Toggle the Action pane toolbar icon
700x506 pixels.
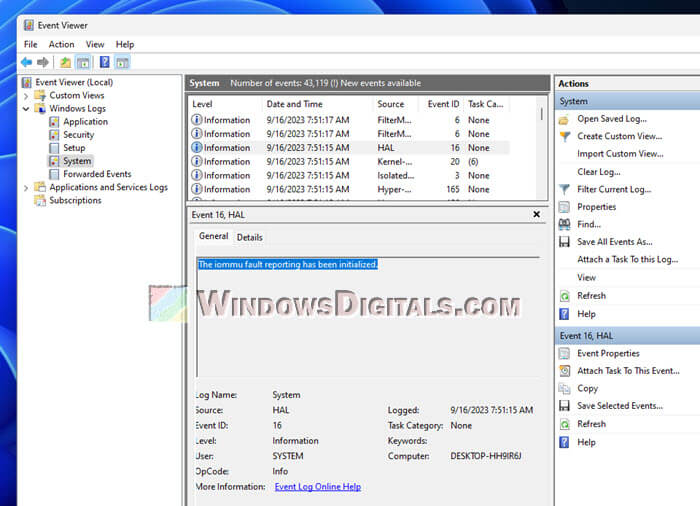tap(122, 63)
